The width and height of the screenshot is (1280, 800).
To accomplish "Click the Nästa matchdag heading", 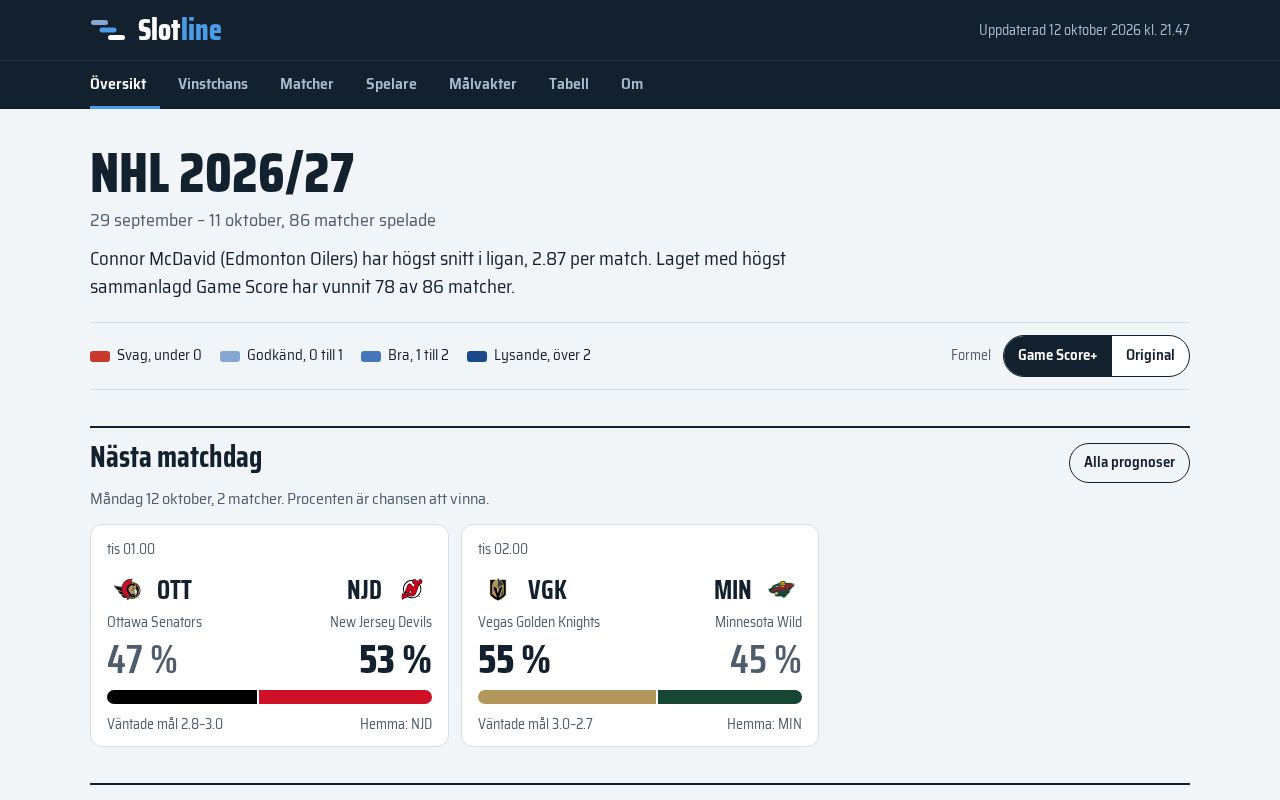I will click(176, 457).
